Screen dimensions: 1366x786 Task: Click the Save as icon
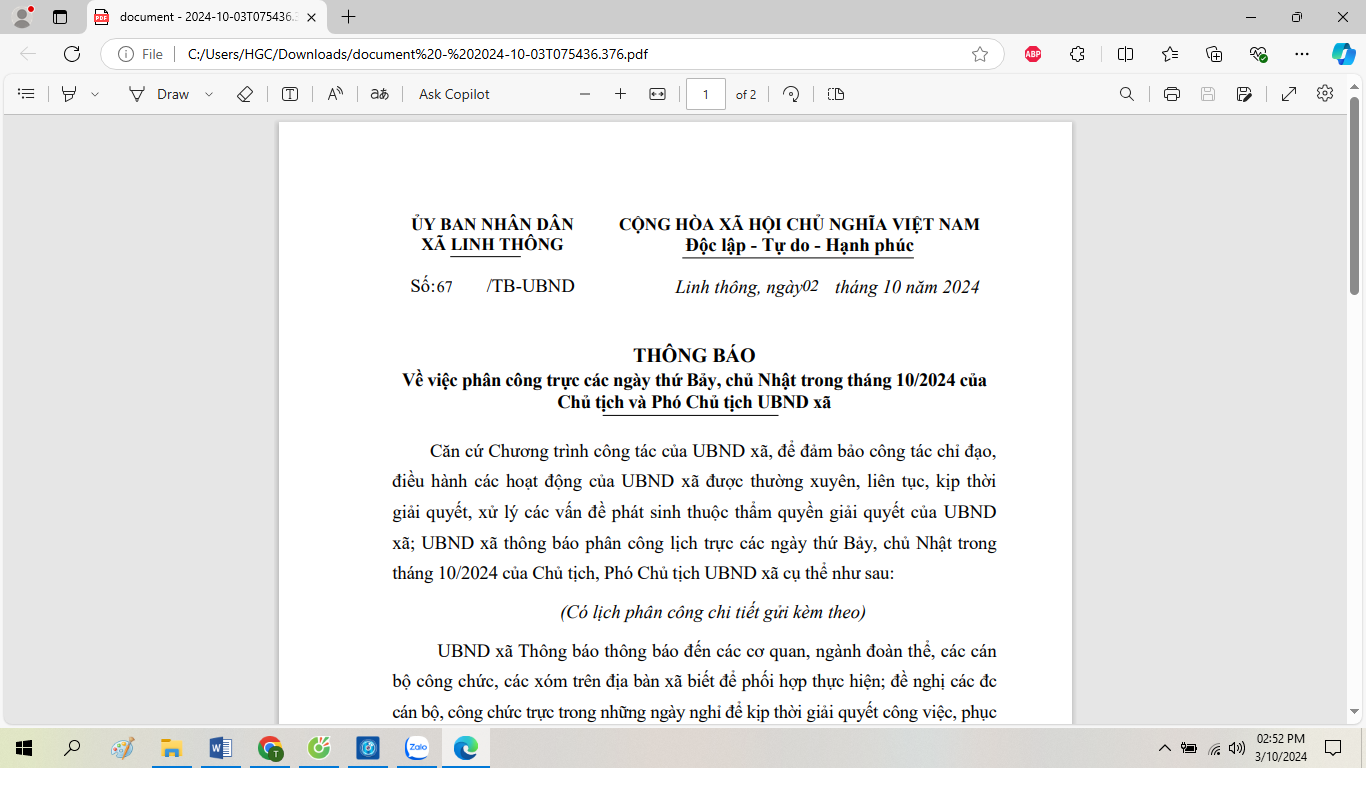1244,94
